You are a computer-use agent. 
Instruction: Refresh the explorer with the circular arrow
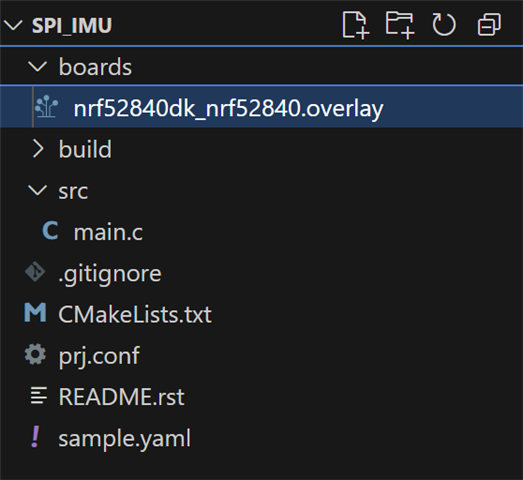(x=444, y=25)
